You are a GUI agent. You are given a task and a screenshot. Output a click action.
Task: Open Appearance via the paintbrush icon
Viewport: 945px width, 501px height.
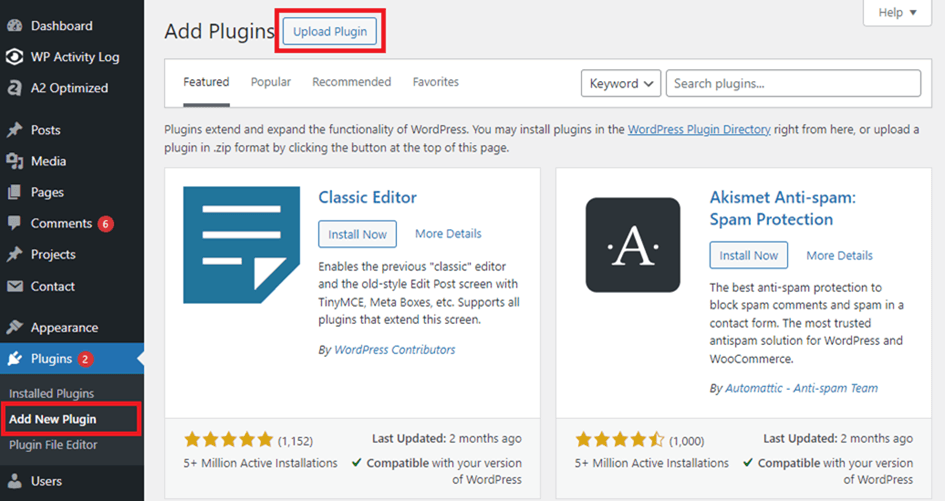pyautogui.click(x=14, y=327)
